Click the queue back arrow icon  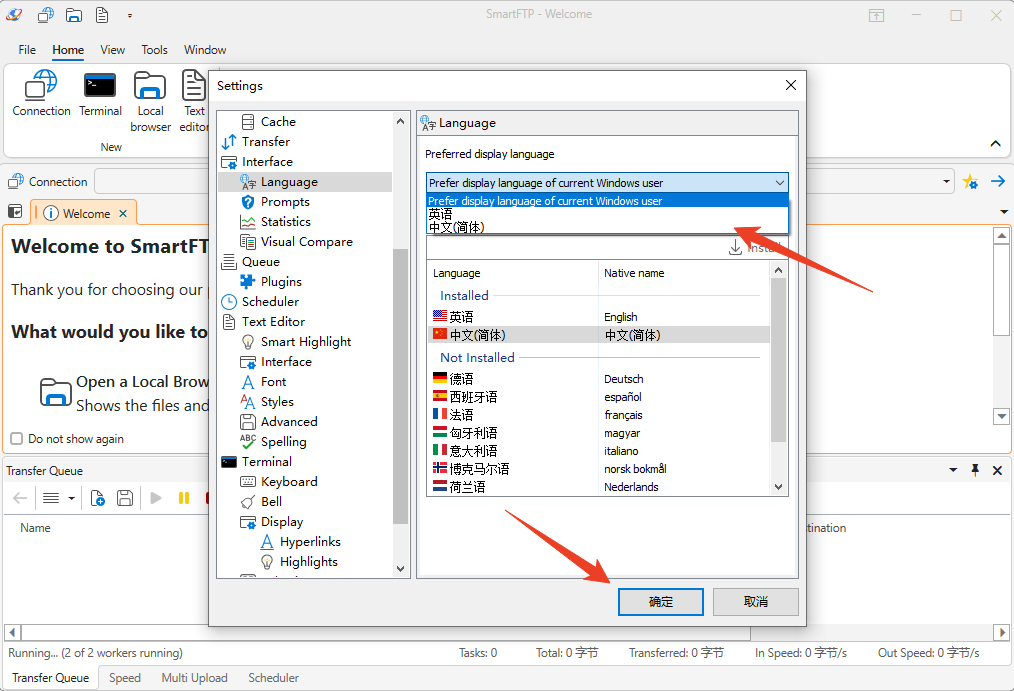[20, 498]
